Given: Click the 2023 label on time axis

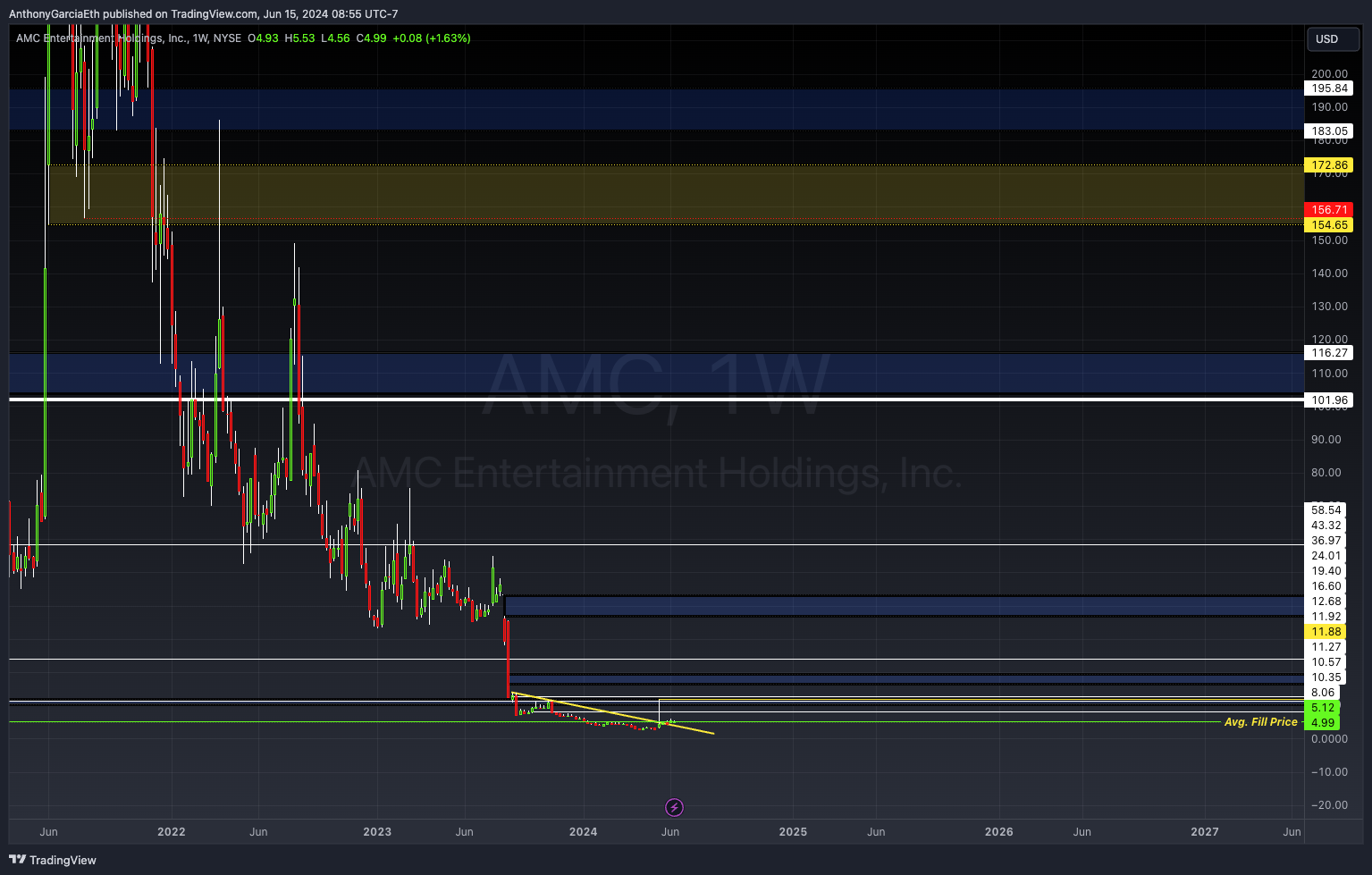Looking at the screenshot, I should click(x=377, y=832).
